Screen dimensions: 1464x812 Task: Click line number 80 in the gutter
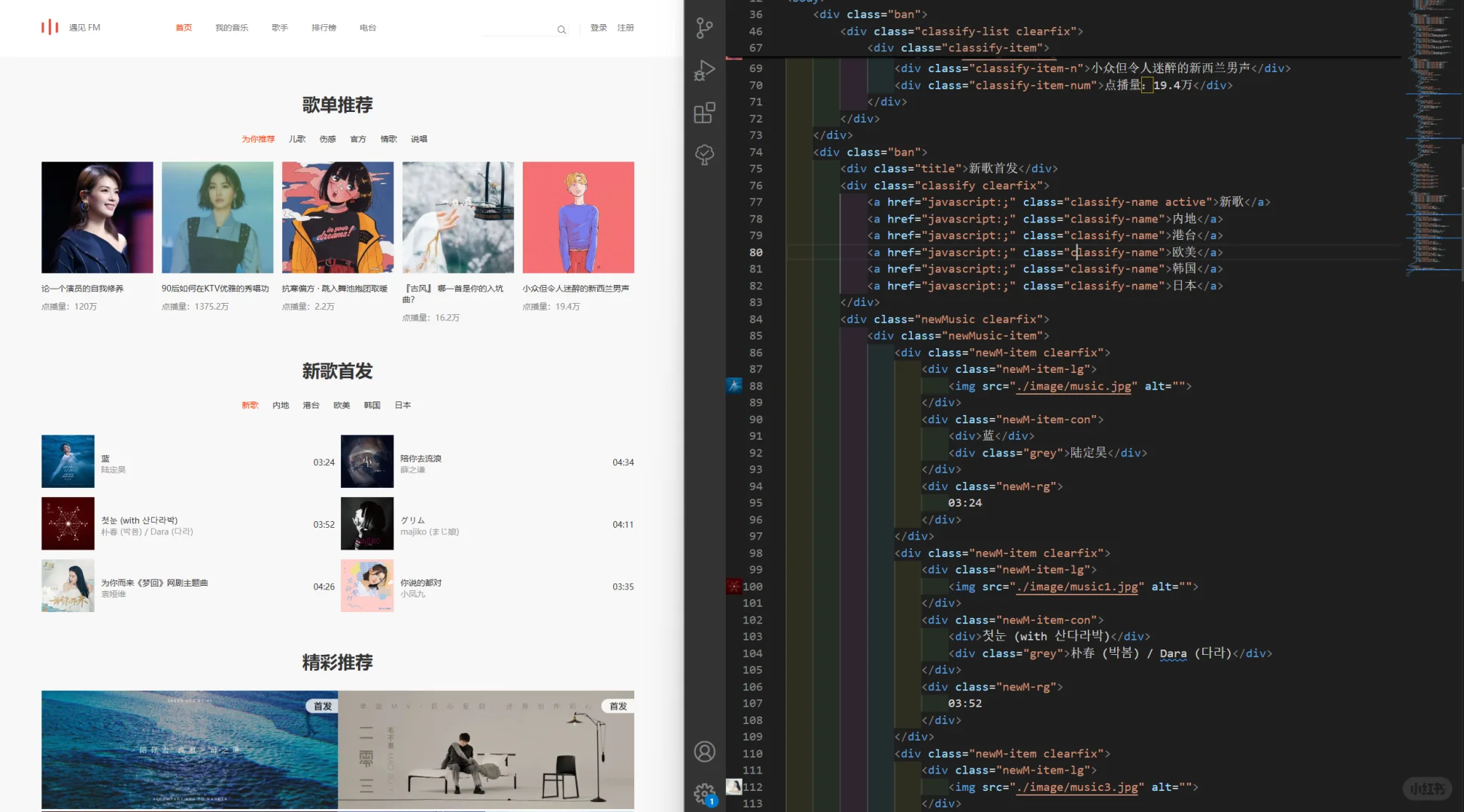(x=755, y=253)
